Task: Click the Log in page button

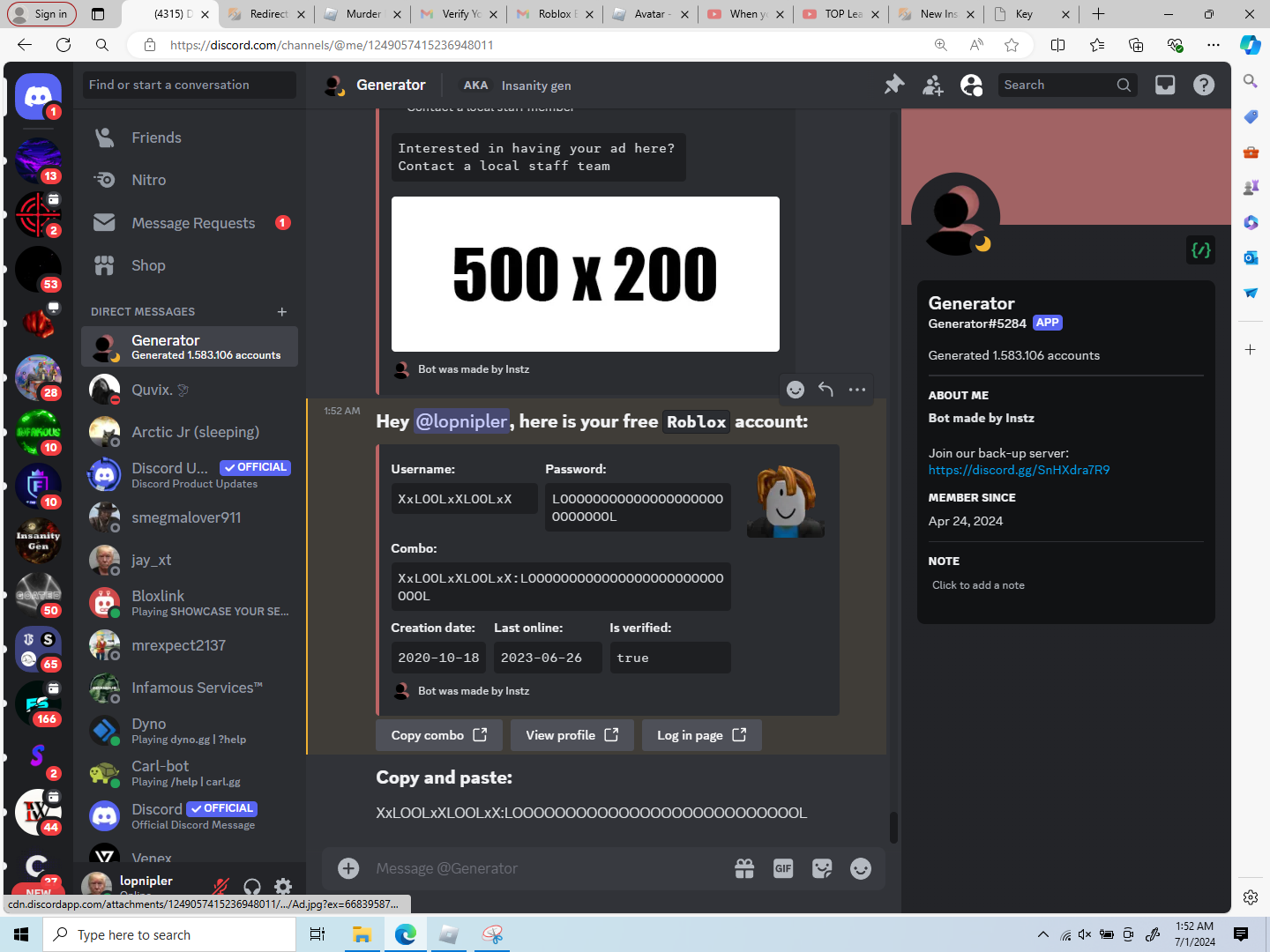Action: (x=702, y=735)
